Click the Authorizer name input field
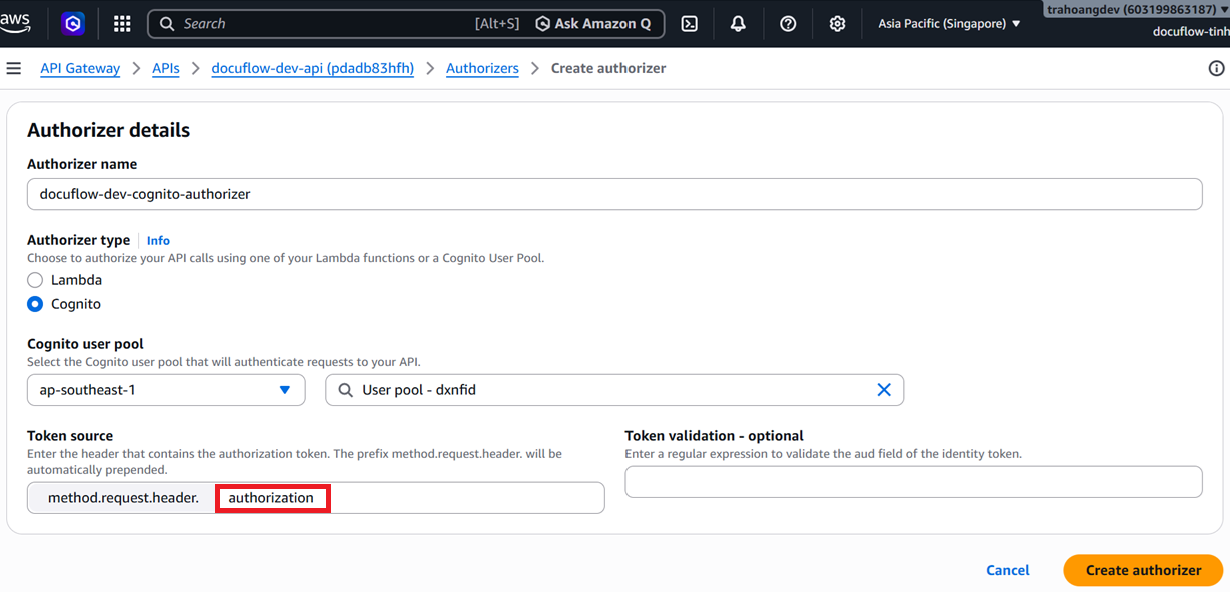This screenshot has width=1230, height=592. [x=614, y=194]
